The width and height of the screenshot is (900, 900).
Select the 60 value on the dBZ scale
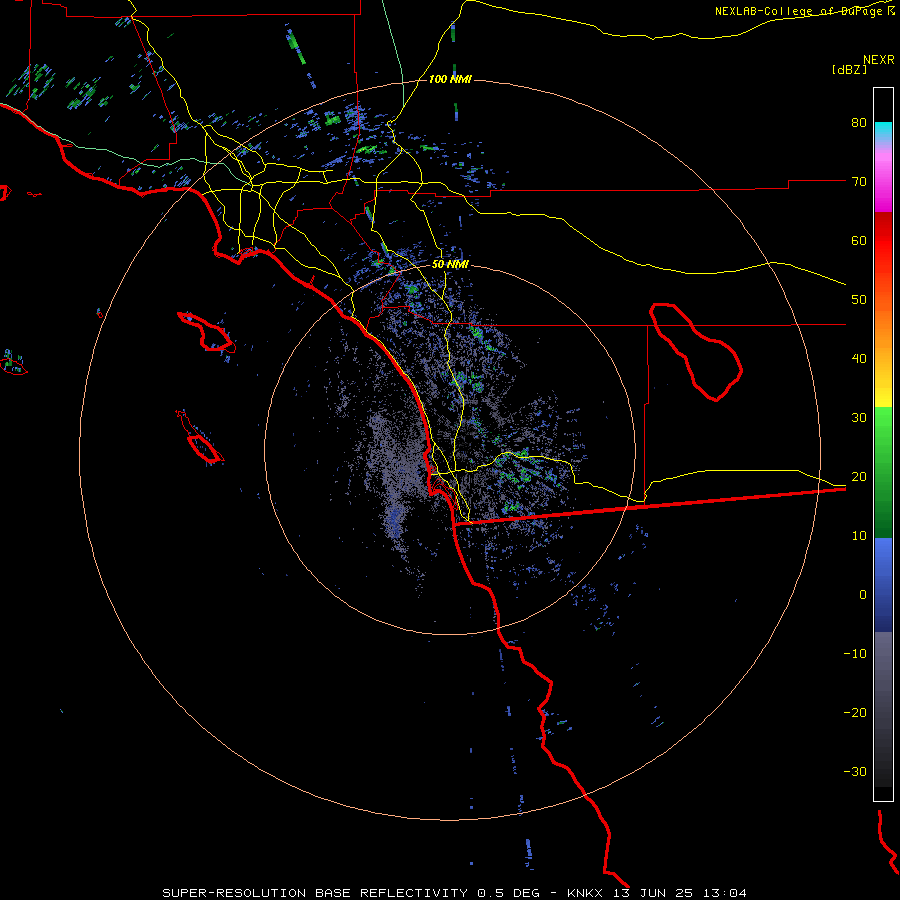coord(859,240)
